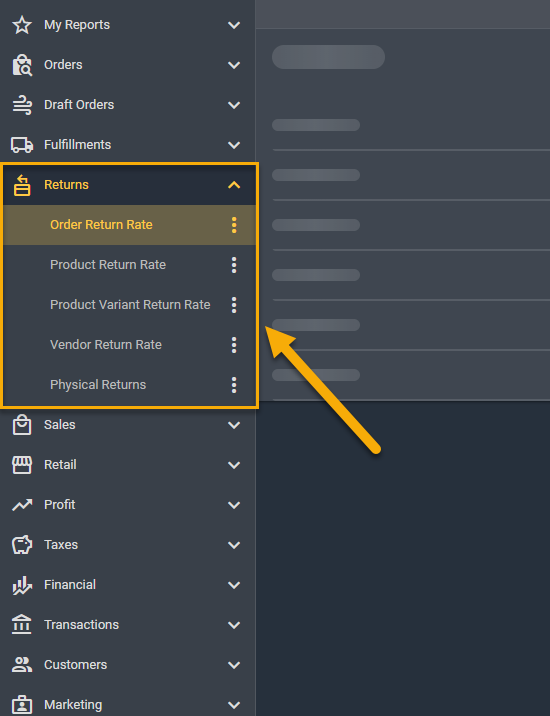Open three-dot menu beside Vendor Return Rate

(234, 345)
